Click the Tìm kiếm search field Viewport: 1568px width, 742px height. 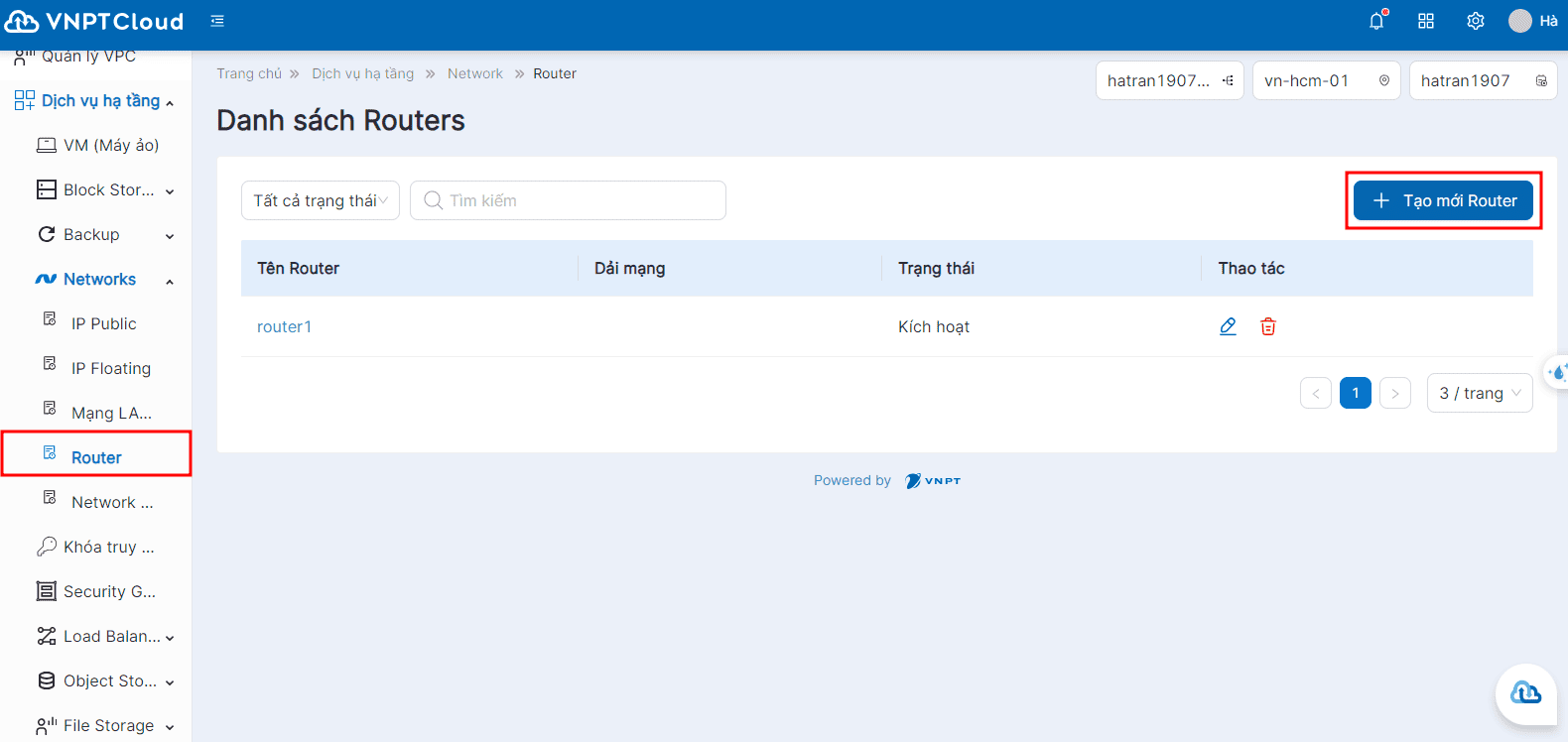coord(568,200)
